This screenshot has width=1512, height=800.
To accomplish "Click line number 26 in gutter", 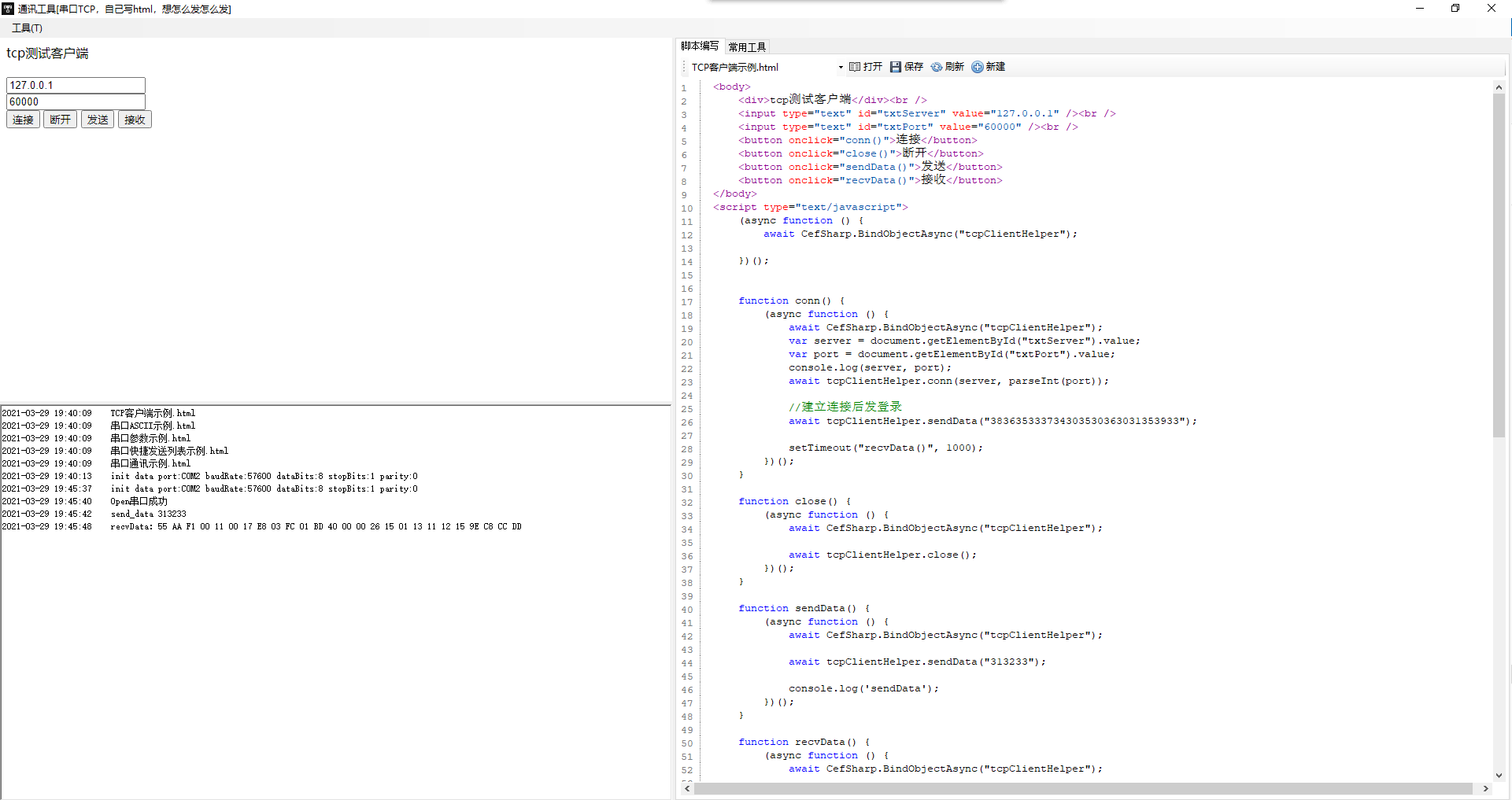I will click(x=687, y=422).
